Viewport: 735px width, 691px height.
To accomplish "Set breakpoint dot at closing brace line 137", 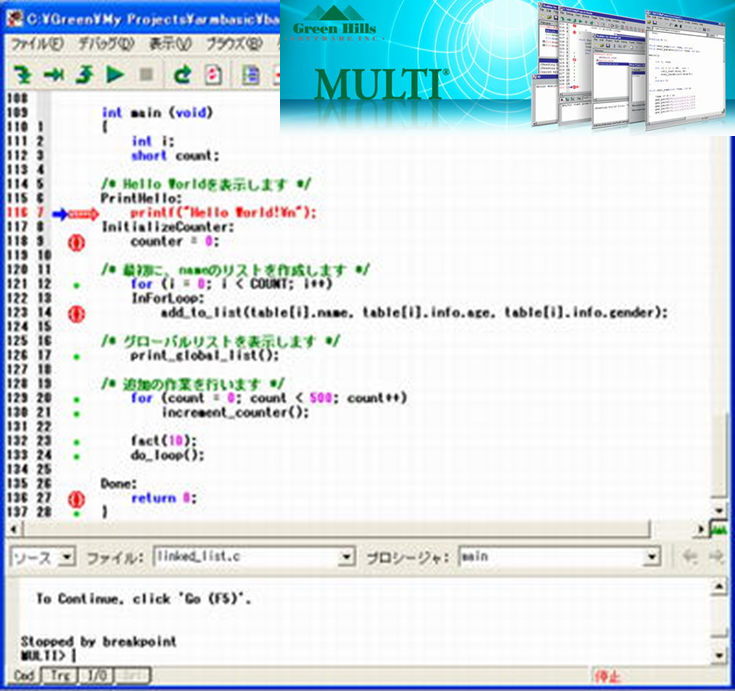I will coord(77,514).
